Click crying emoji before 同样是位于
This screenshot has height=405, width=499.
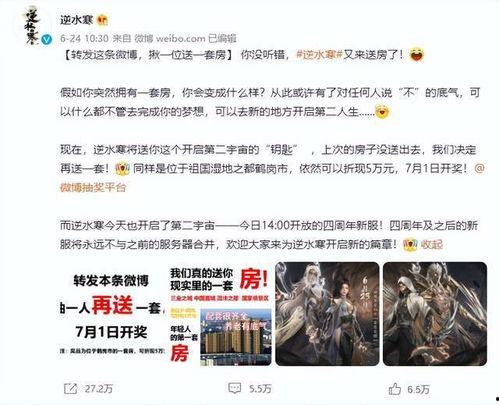click(122, 169)
